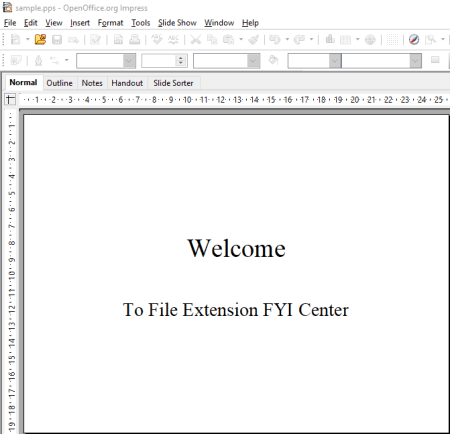Click the vertical ruler at mark 10
The height and width of the screenshot is (434, 450).
(x=11, y=275)
